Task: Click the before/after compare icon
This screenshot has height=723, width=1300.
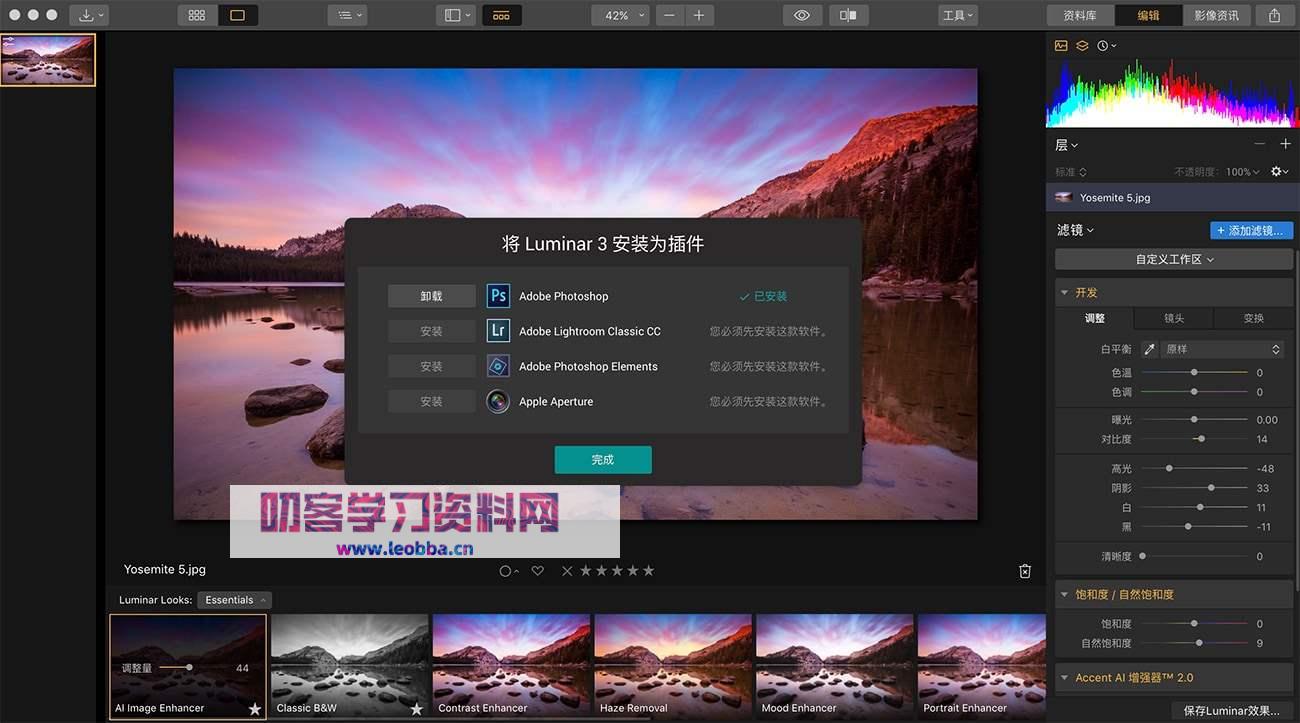Action: [x=848, y=15]
